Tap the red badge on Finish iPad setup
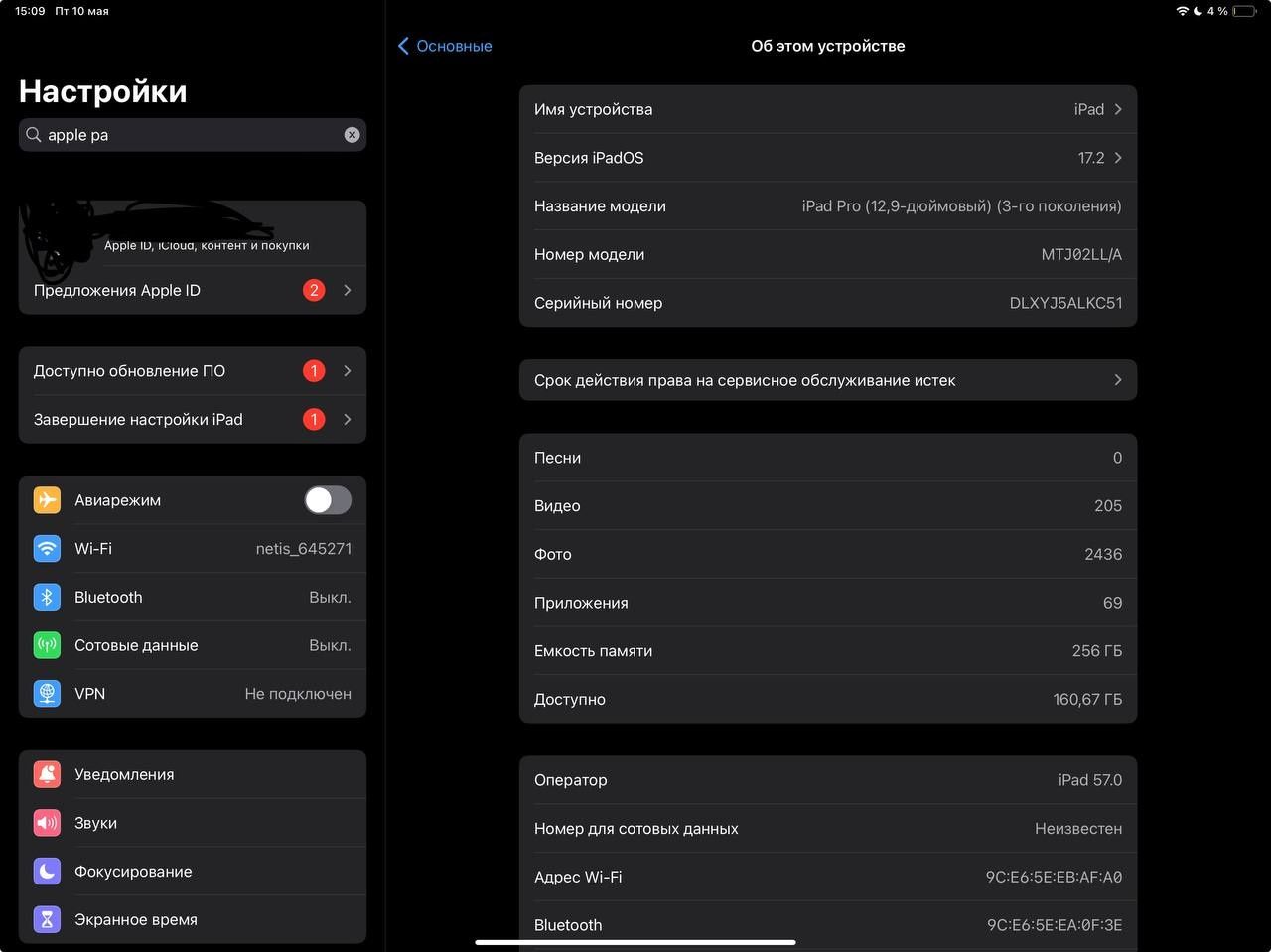1271x952 pixels. 314,419
